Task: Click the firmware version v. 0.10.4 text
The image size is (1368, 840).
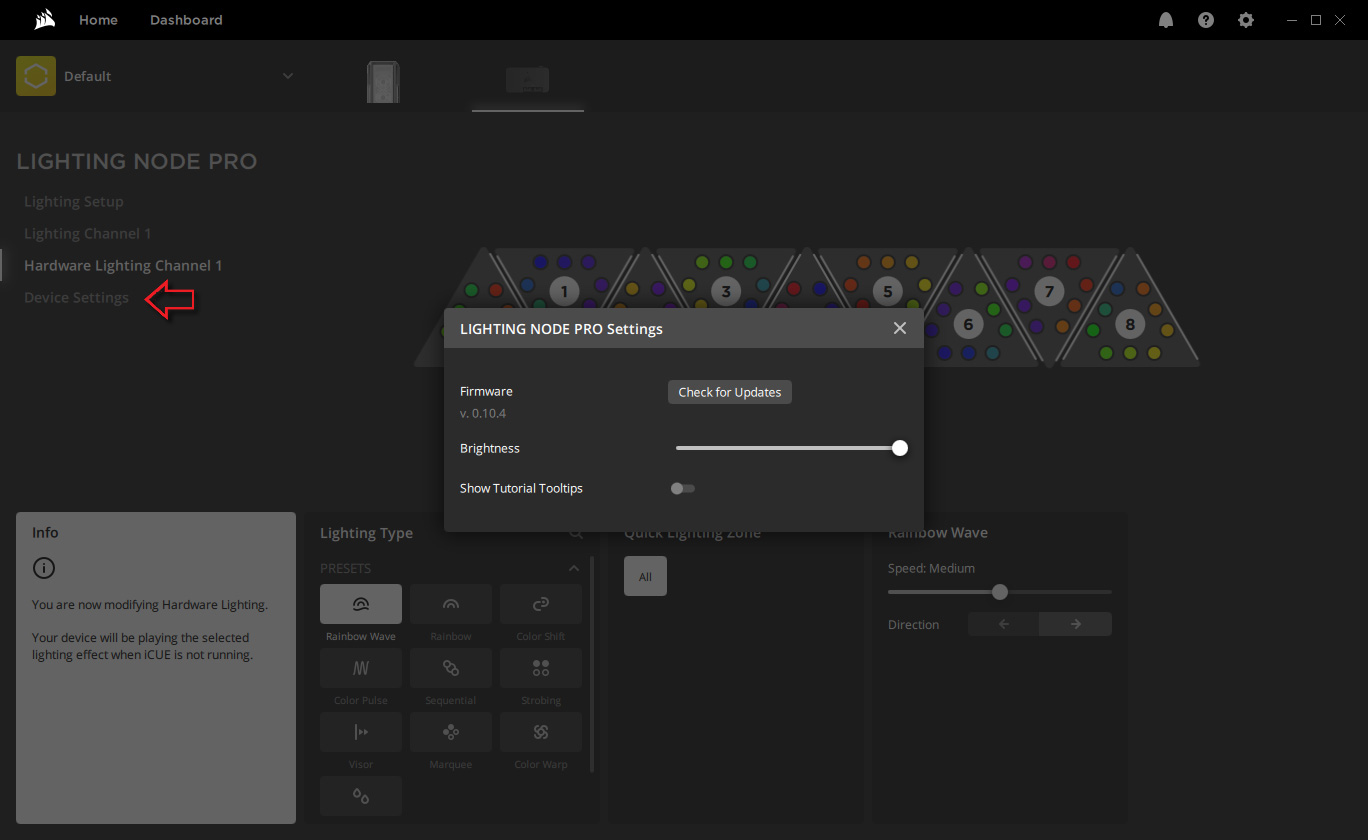Action: coord(483,413)
